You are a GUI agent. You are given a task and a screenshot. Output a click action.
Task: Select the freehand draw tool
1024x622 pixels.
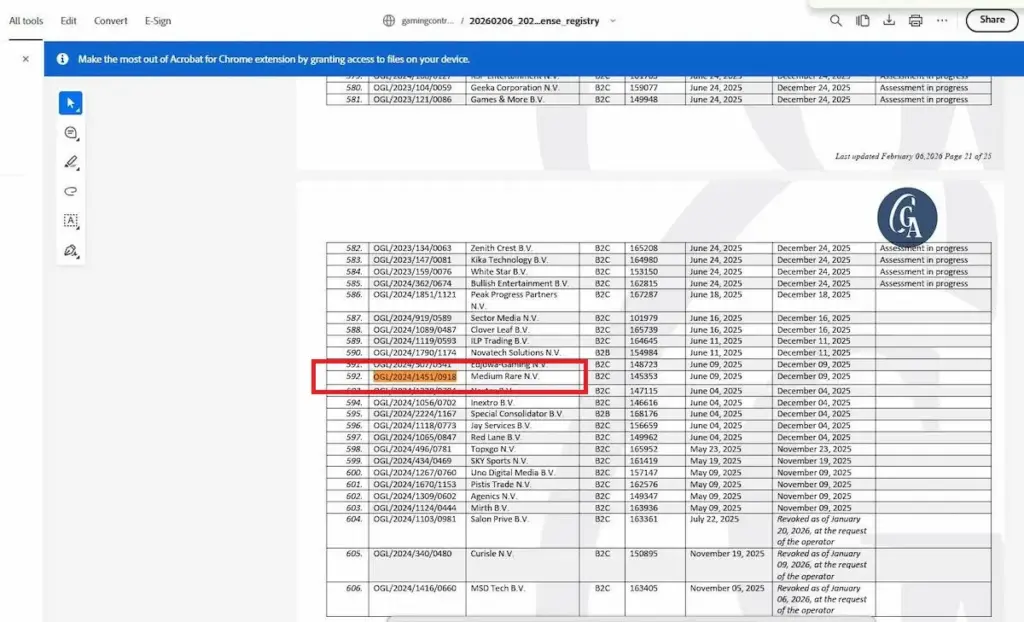(71, 191)
